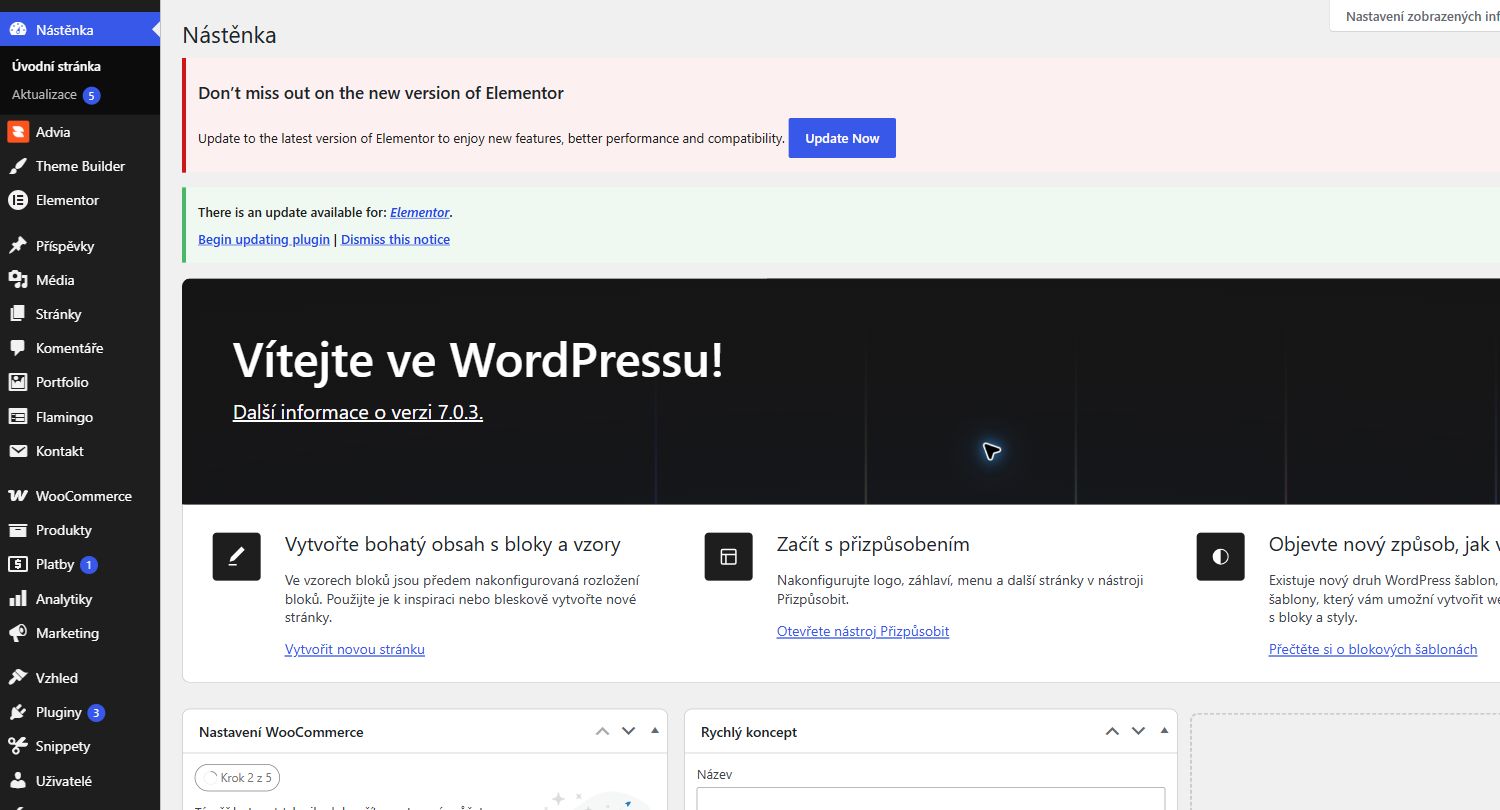Click the Snippety scissors icon
1500x810 pixels.
pos(18,746)
